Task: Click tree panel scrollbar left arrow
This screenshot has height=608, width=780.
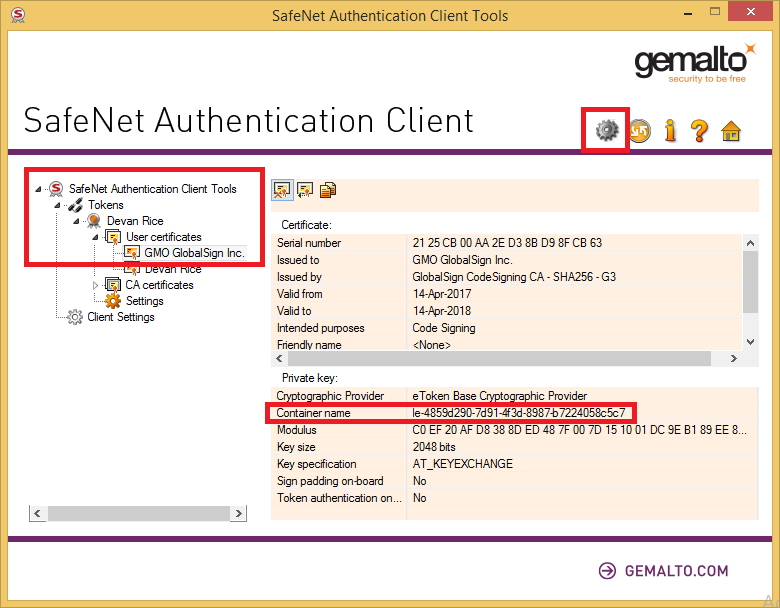Action: pyautogui.click(x=38, y=513)
